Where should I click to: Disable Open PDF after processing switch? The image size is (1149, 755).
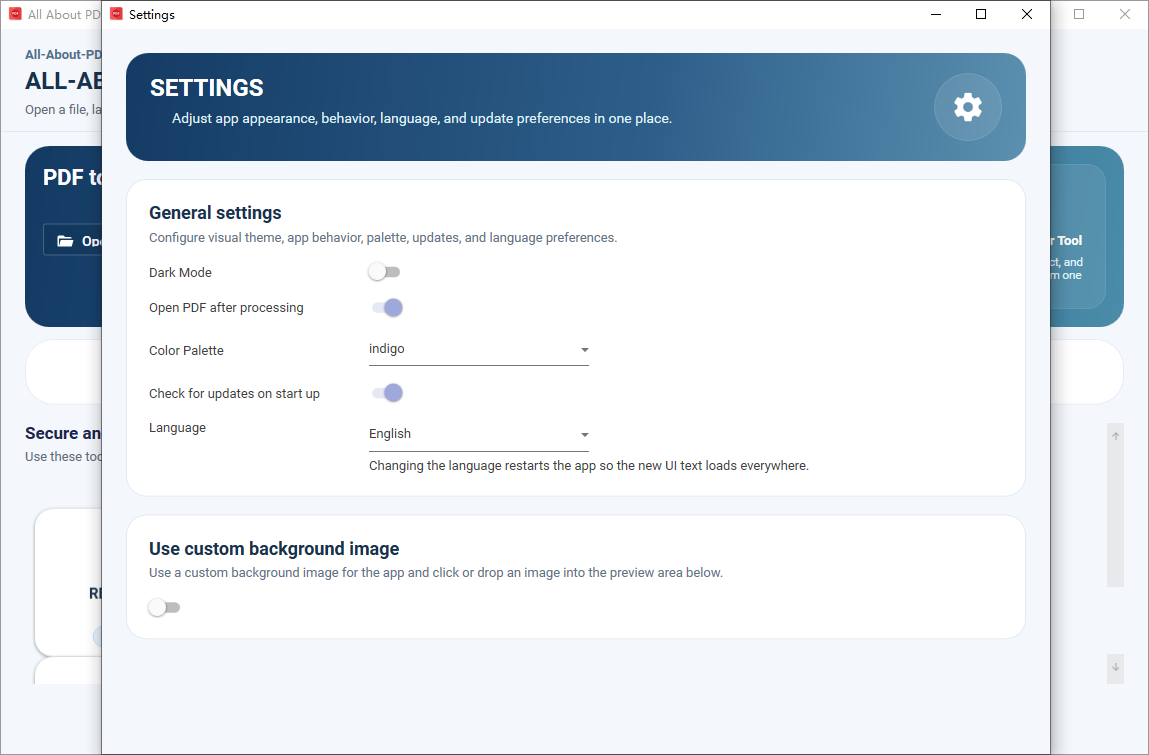387,307
